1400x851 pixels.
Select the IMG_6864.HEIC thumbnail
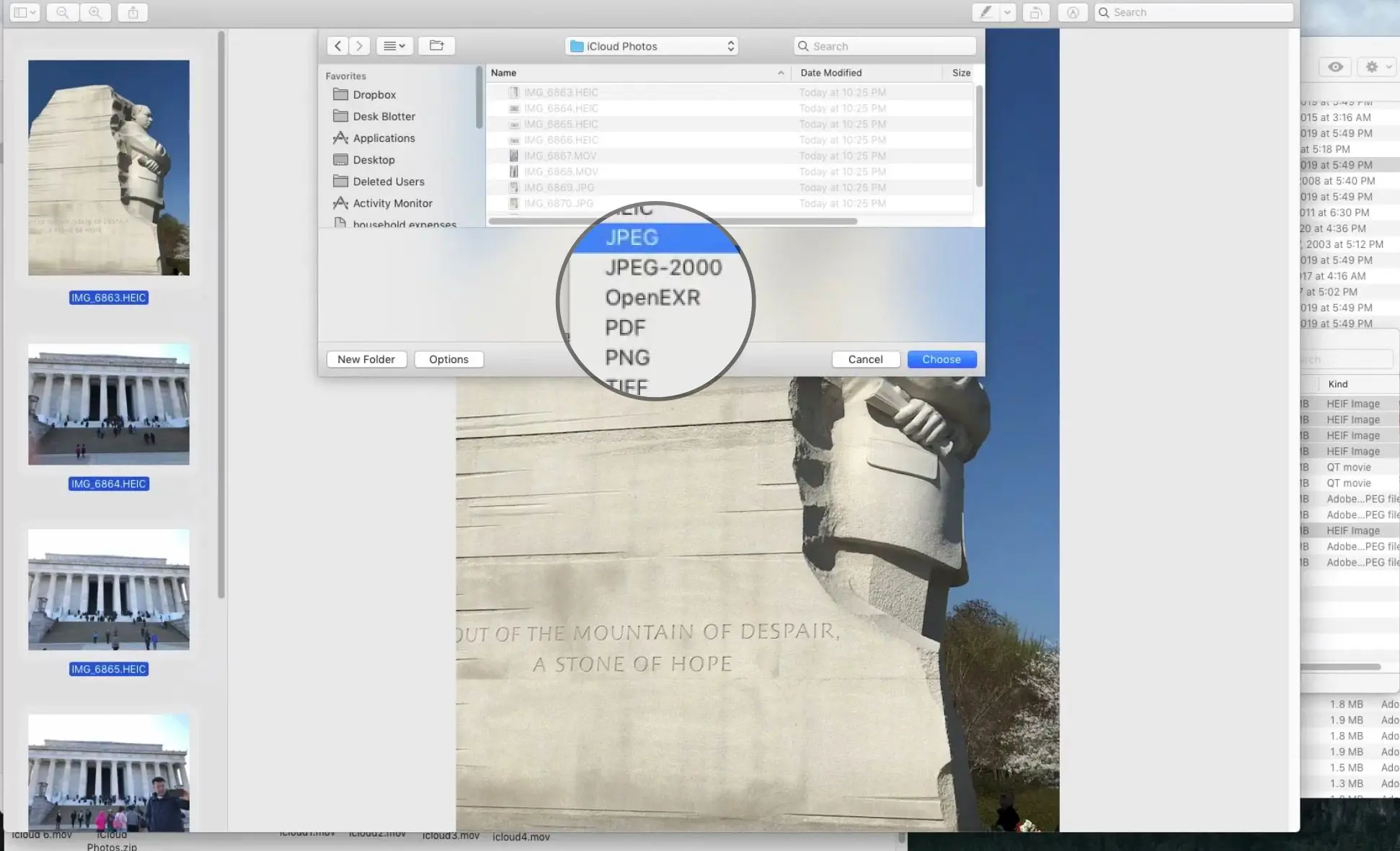[x=108, y=404]
